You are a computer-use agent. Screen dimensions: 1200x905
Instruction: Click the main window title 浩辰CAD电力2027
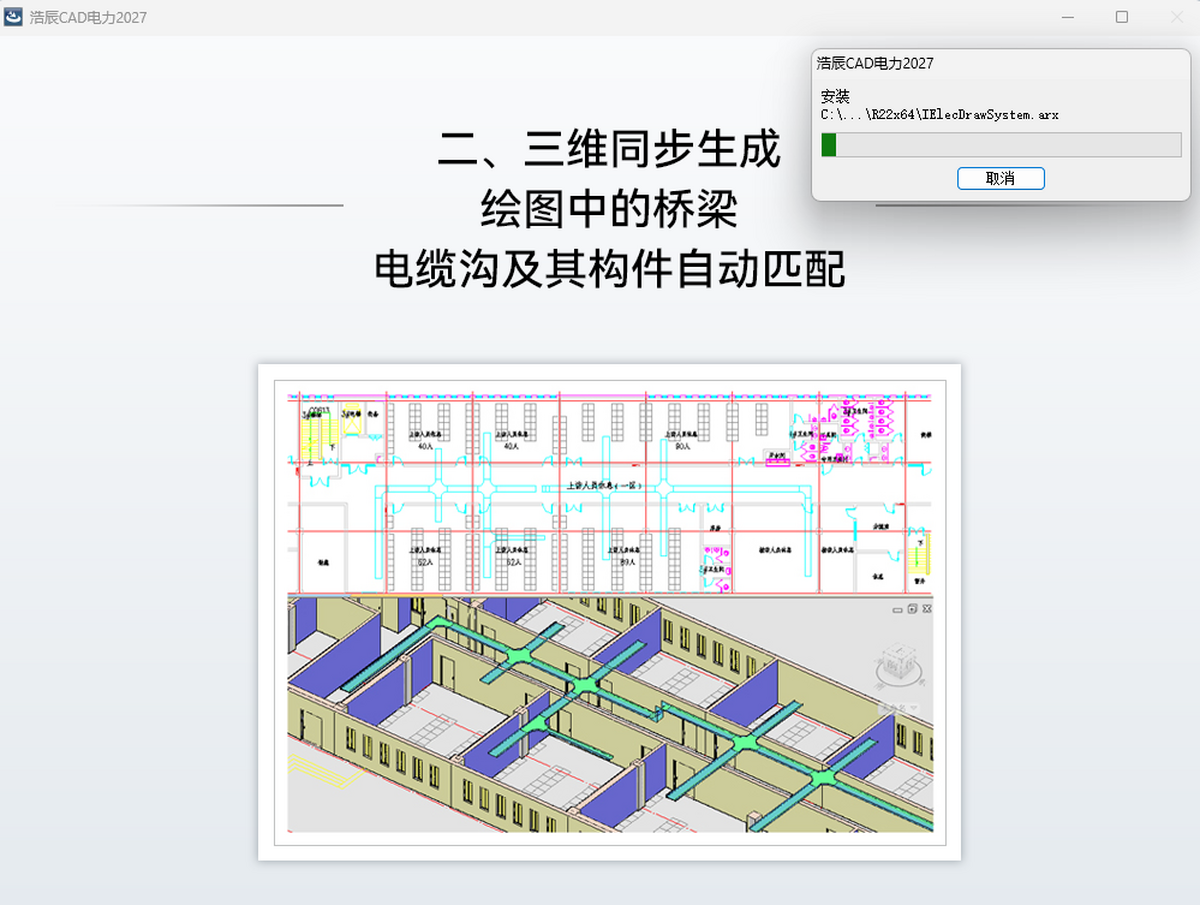[x=89, y=18]
